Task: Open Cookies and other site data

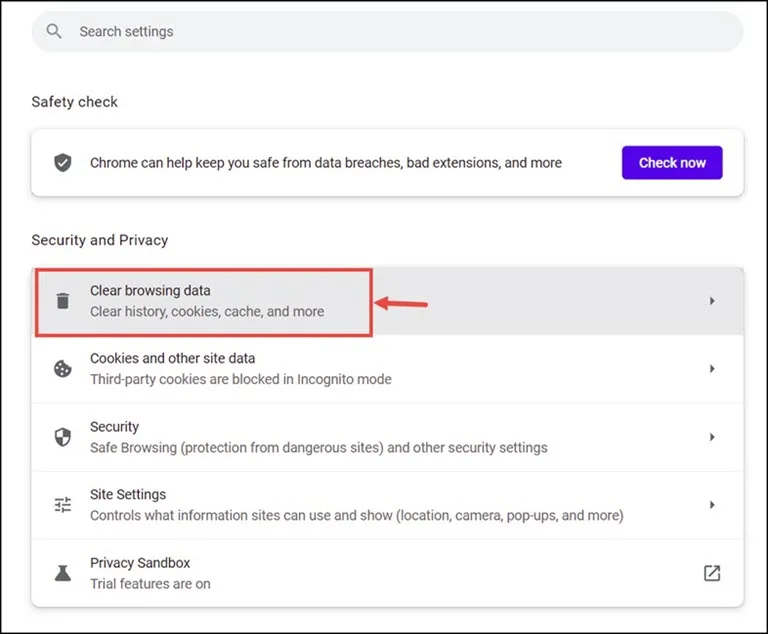Action: (387, 369)
